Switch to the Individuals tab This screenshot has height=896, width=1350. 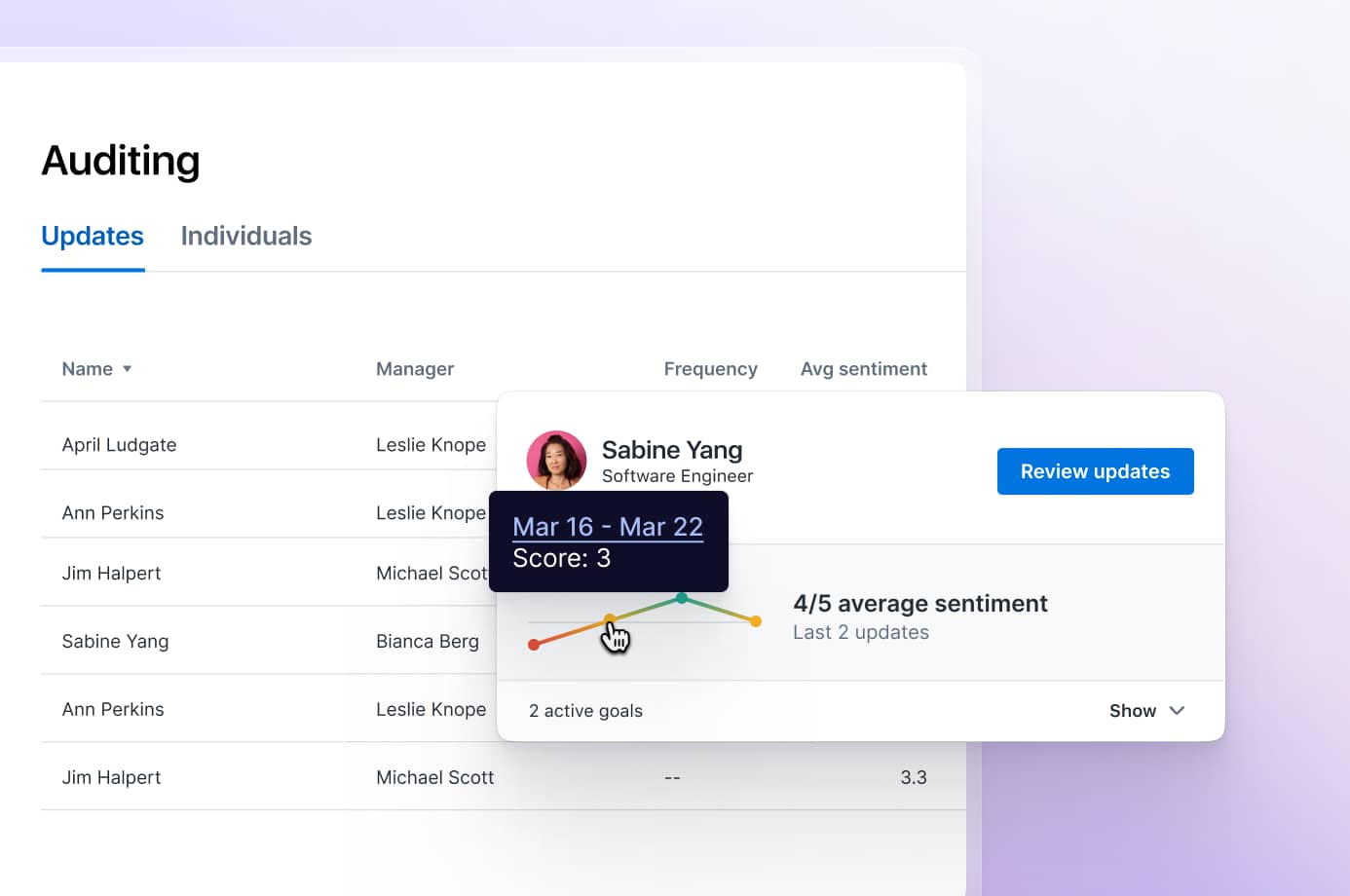245,236
